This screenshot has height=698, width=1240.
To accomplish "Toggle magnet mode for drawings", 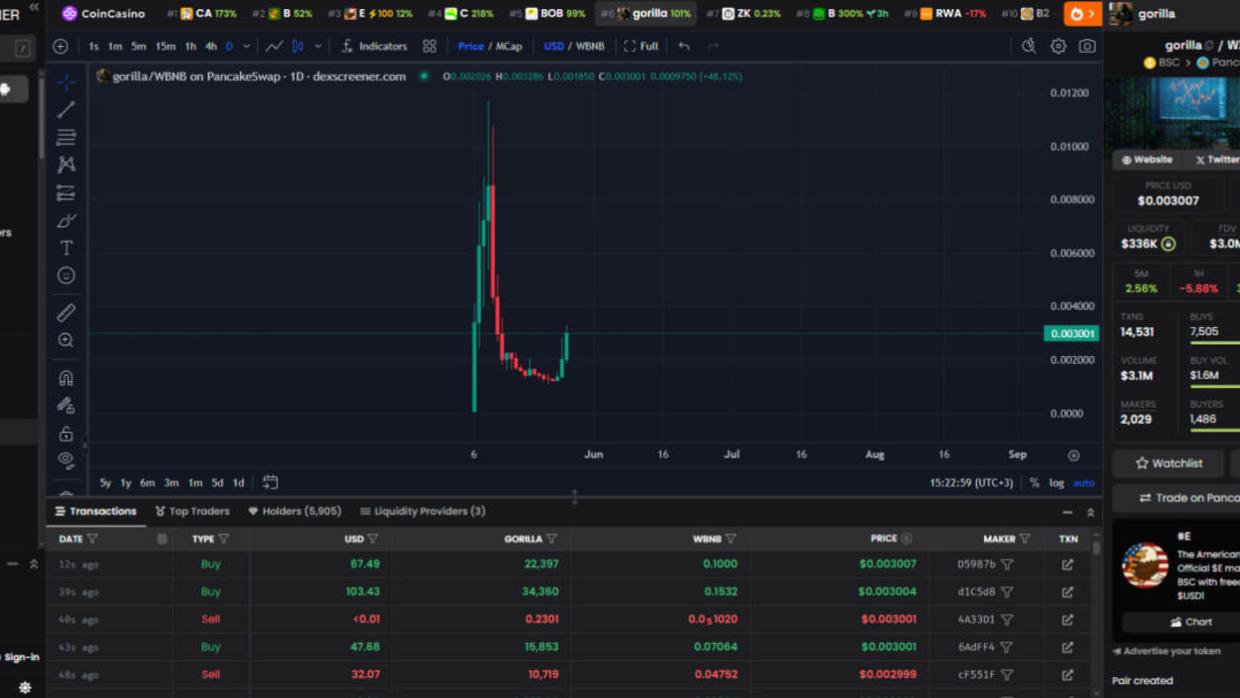I will (66, 378).
